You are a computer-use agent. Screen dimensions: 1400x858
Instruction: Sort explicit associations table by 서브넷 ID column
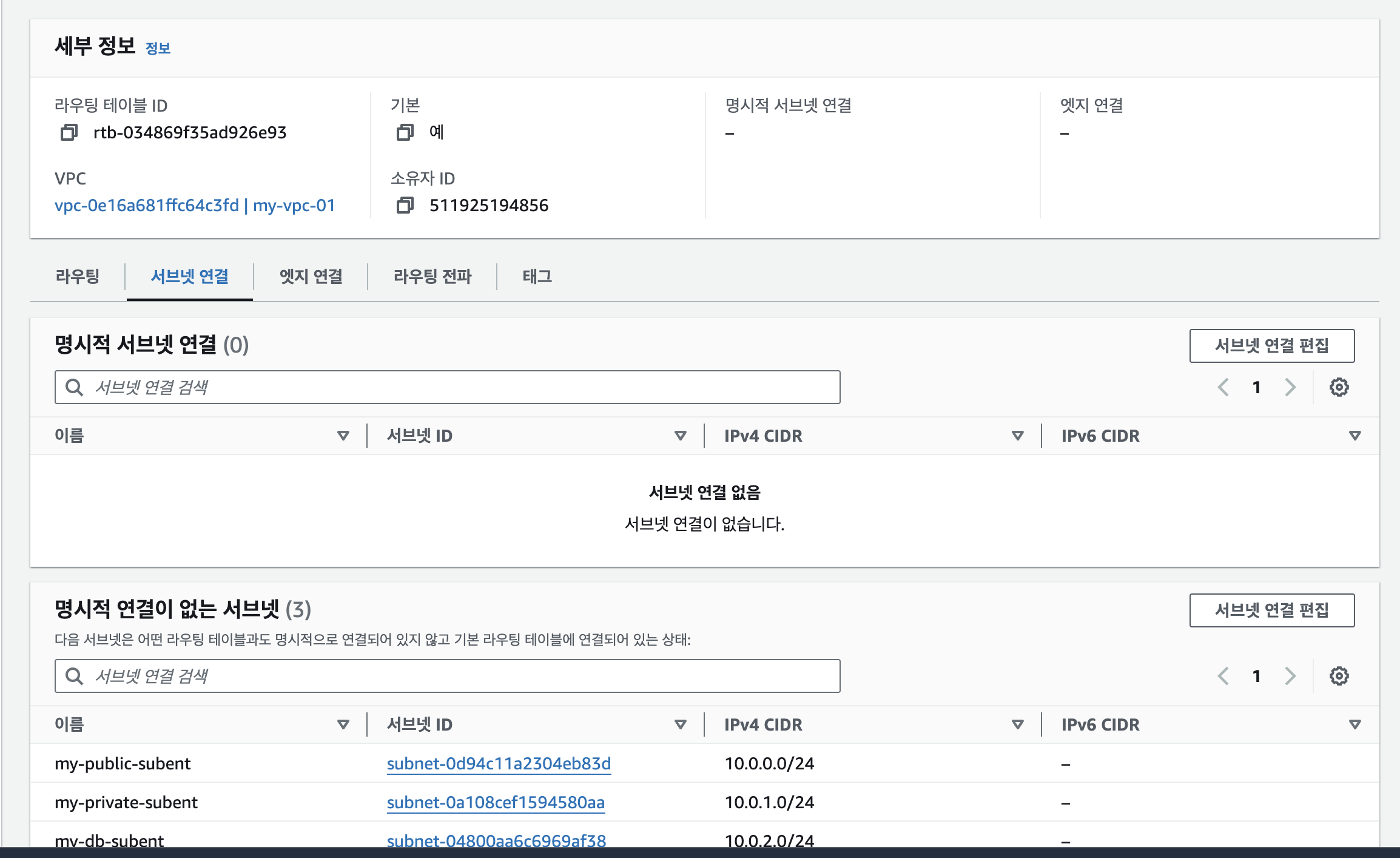680,436
